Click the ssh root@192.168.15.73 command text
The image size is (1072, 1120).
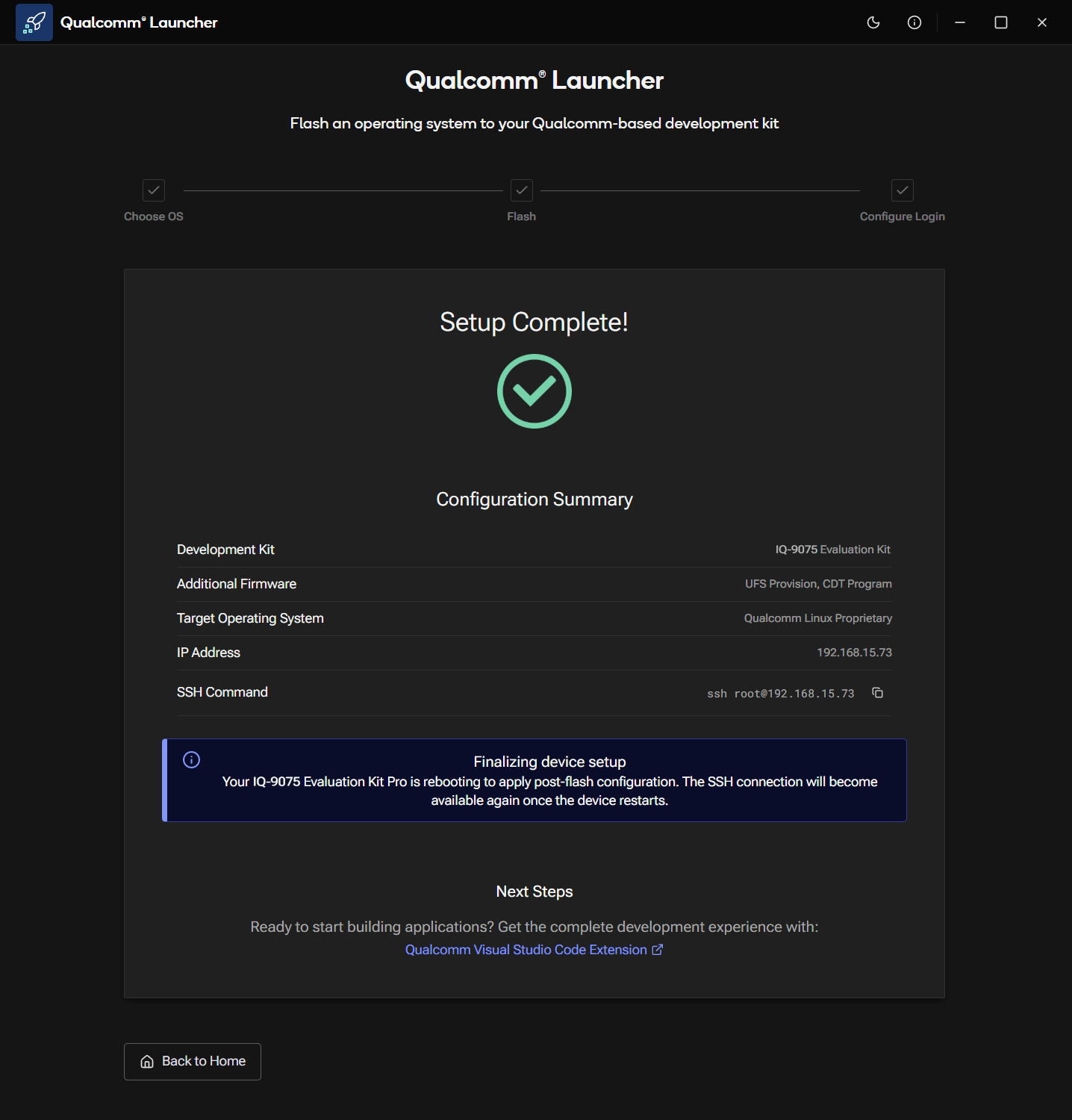coord(781,694)
